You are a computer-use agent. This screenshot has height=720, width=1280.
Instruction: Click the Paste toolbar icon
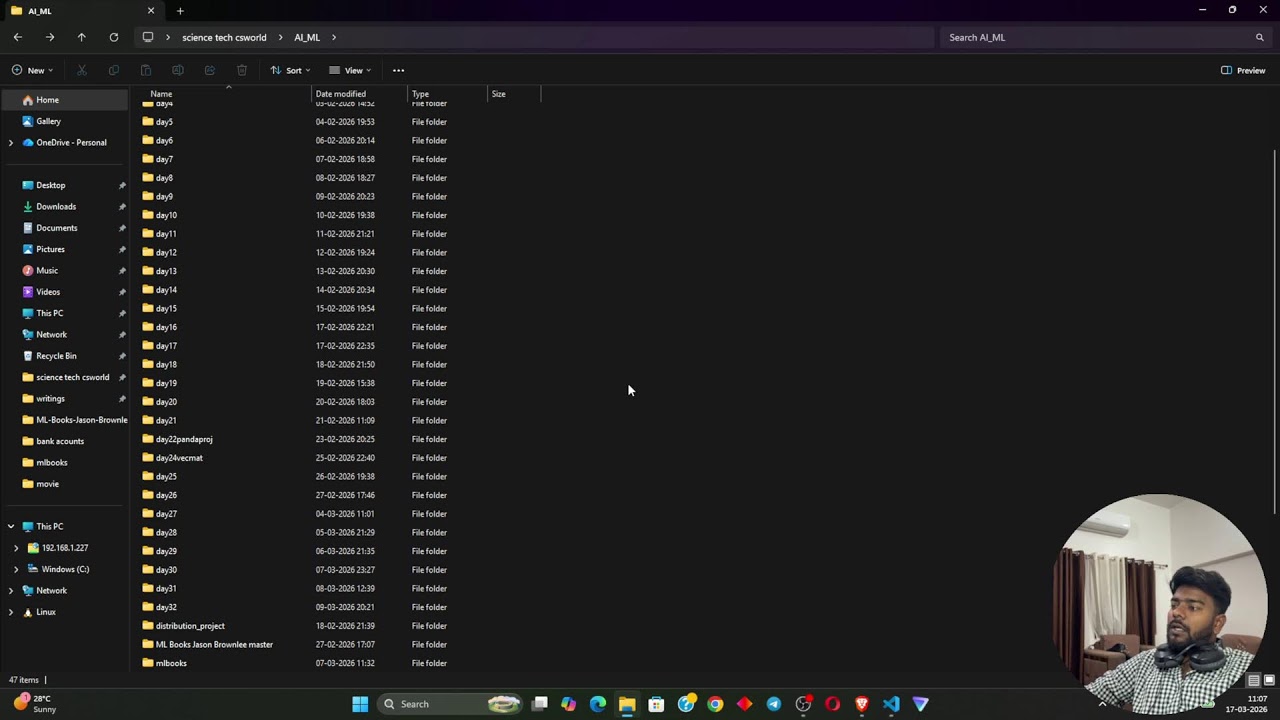coord(146,70)
